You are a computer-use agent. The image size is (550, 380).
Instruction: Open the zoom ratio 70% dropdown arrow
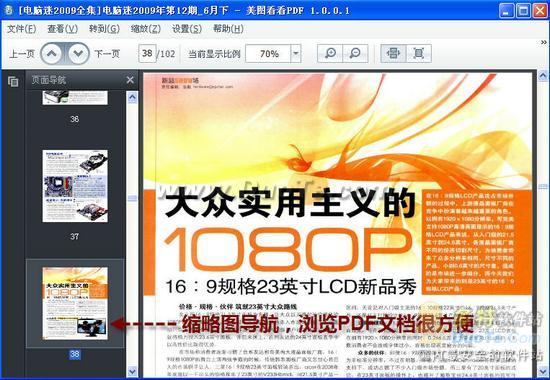[296, 54]
